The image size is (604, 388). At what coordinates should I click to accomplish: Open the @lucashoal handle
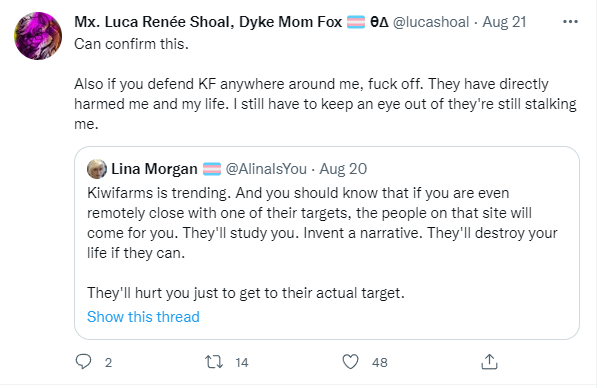(431, 22)
